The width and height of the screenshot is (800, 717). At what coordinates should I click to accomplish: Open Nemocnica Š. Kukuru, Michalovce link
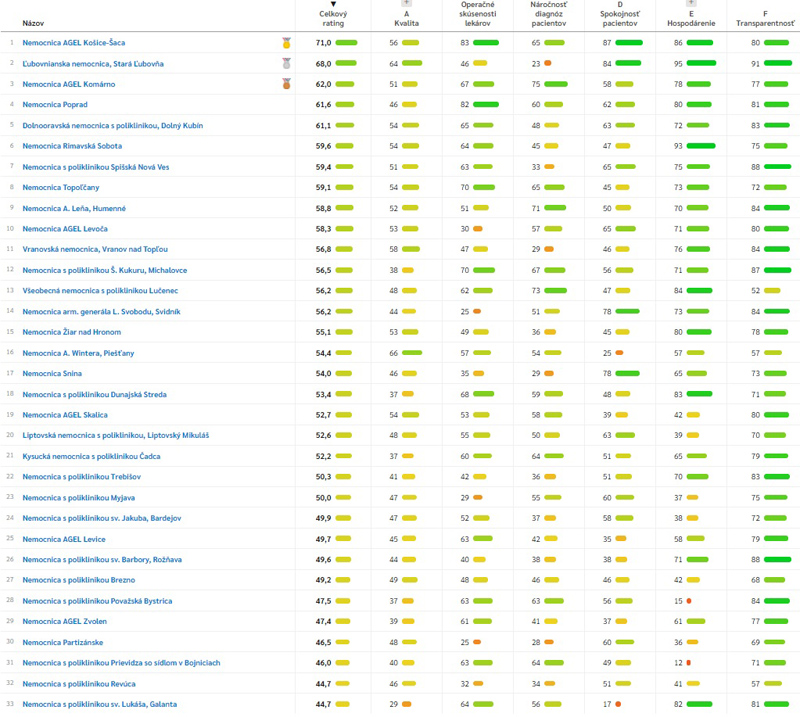[x=105, y=270]
